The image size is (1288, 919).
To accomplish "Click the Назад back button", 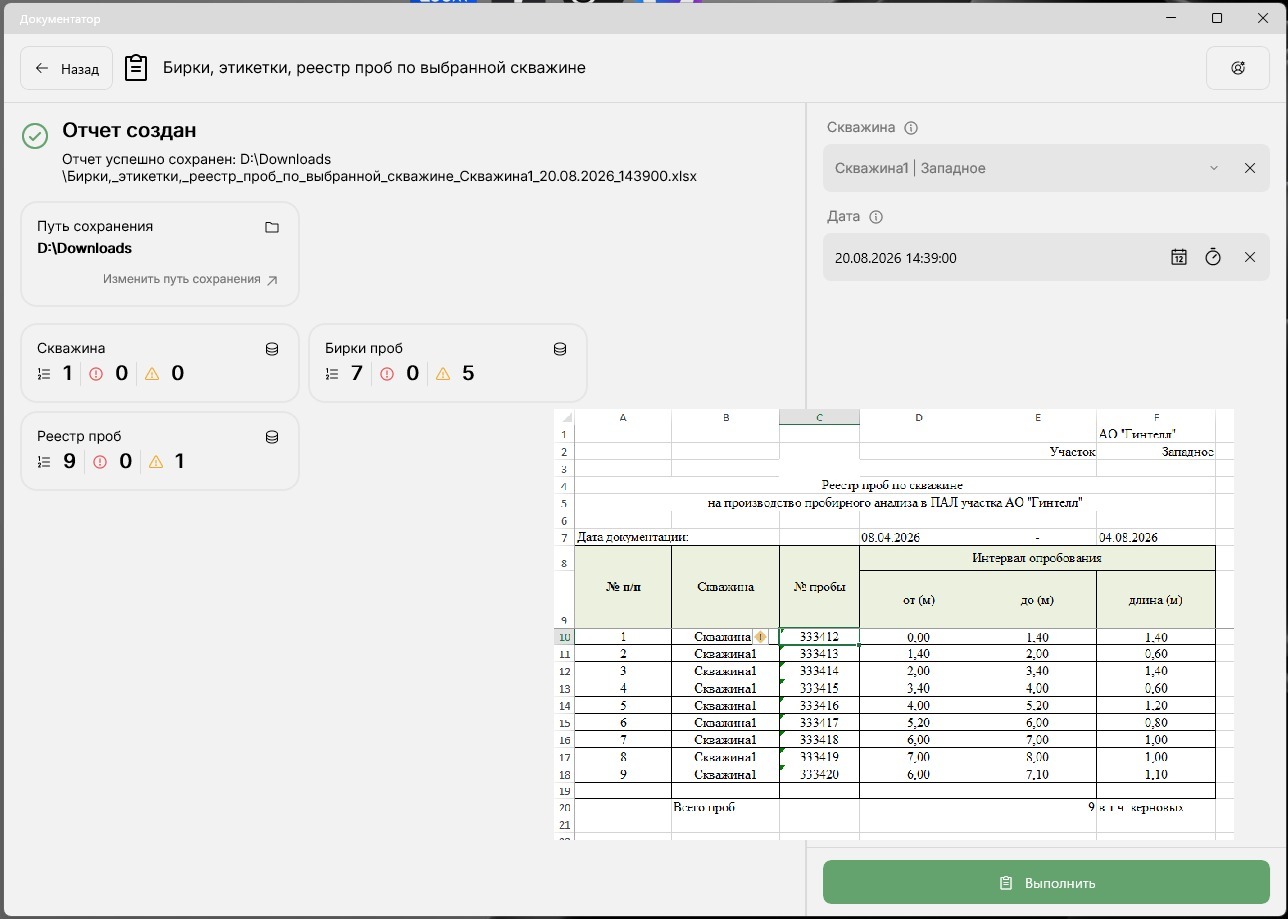I will 67,68.
